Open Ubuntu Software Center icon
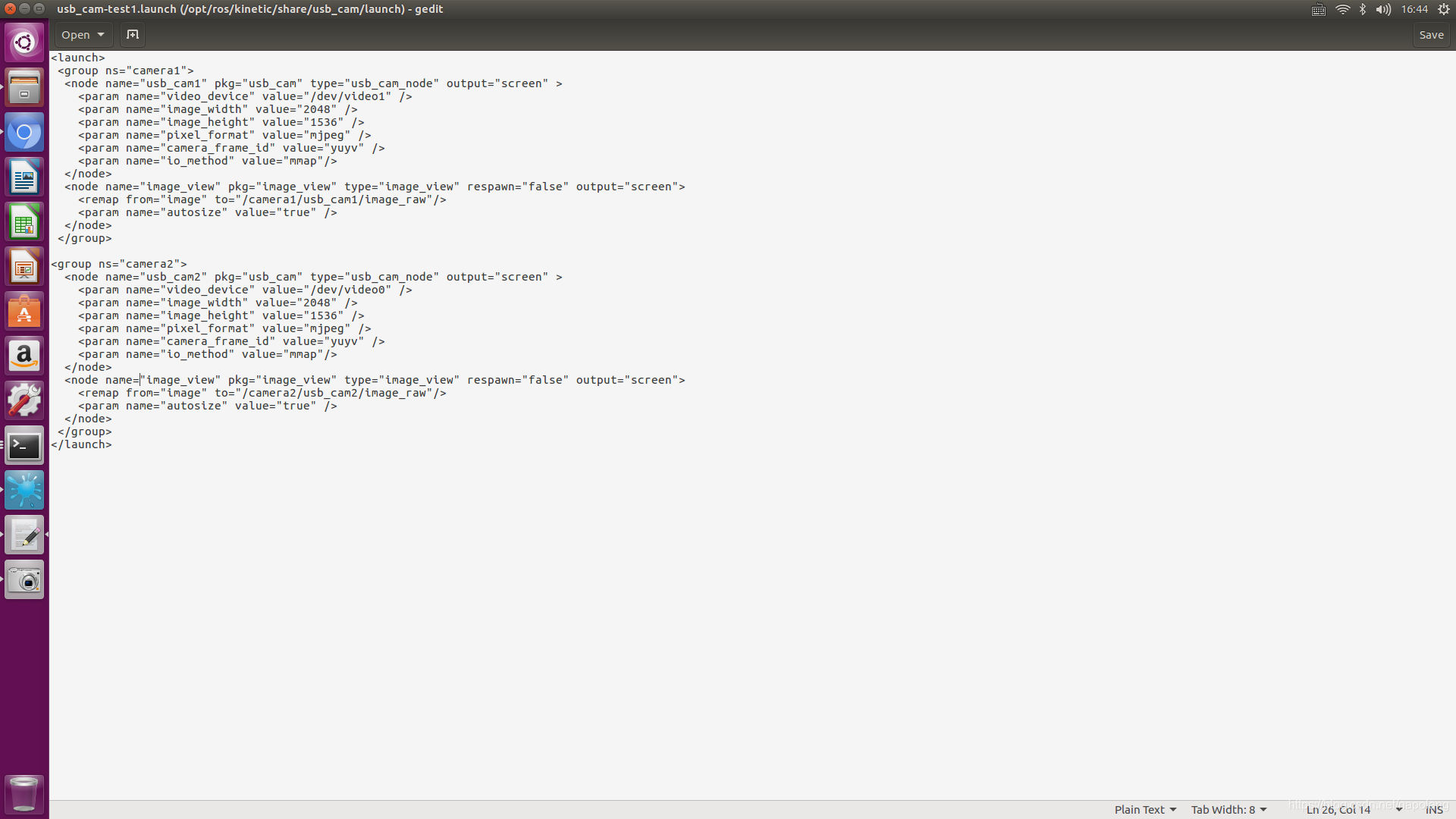1456x819 pixels. (x=24, y=312)
